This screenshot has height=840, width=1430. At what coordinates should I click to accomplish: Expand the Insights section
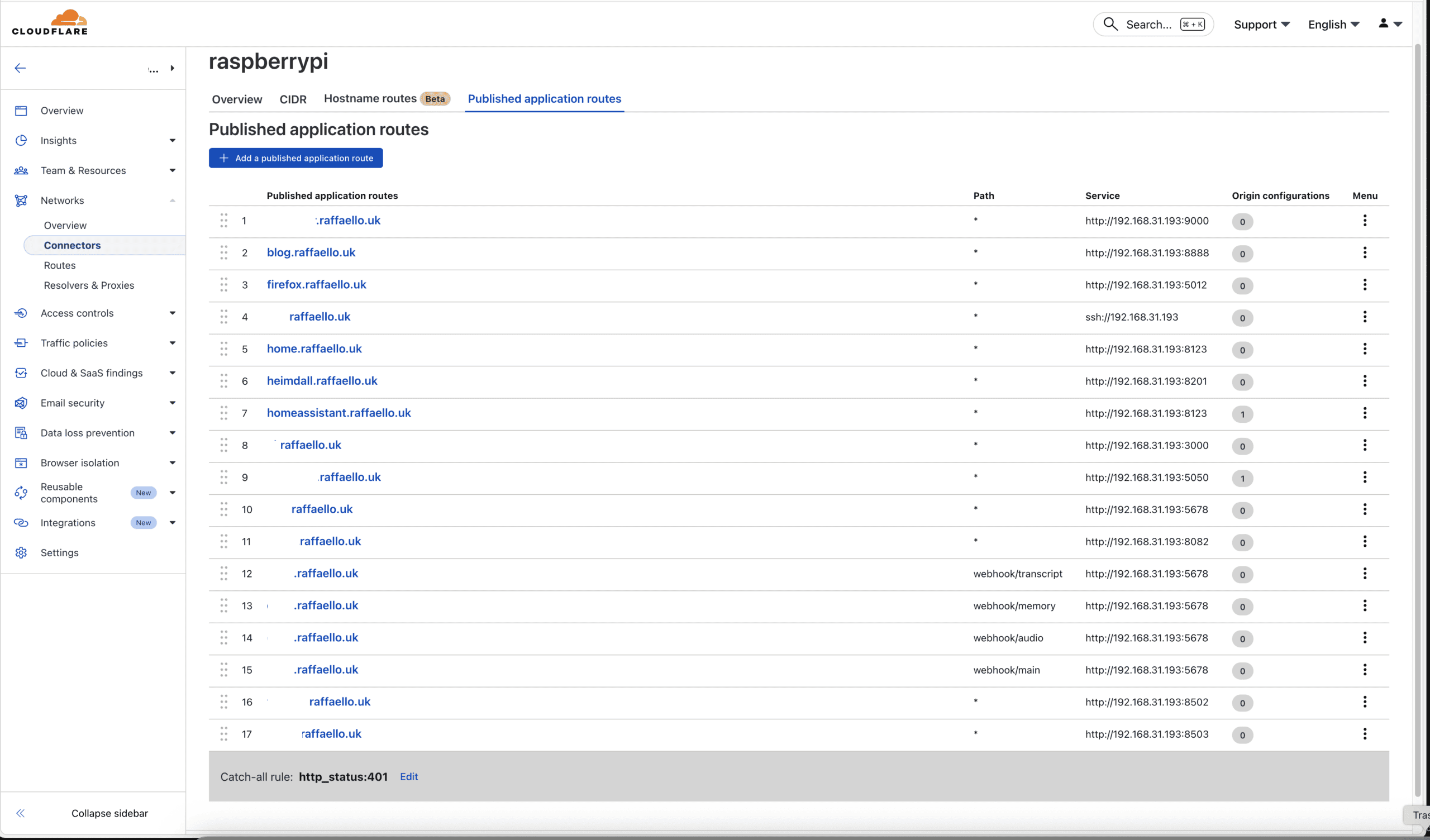[x=172, y=140]
